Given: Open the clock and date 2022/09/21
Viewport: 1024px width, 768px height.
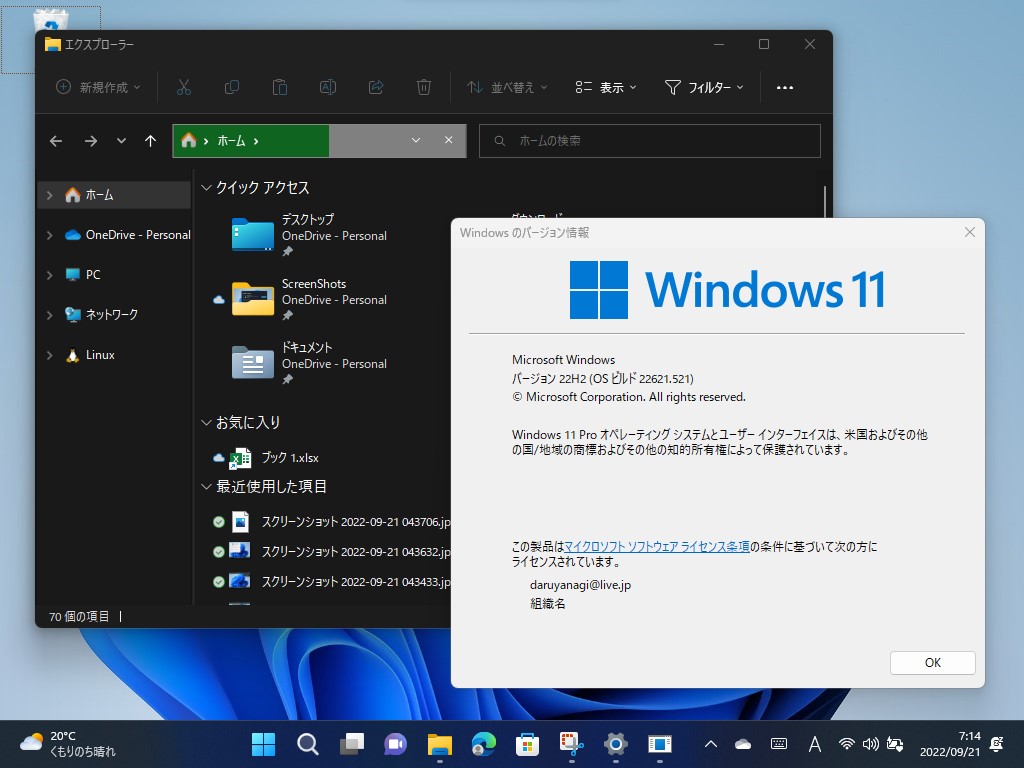Looking at the screenshot, I should click(950, 744).
